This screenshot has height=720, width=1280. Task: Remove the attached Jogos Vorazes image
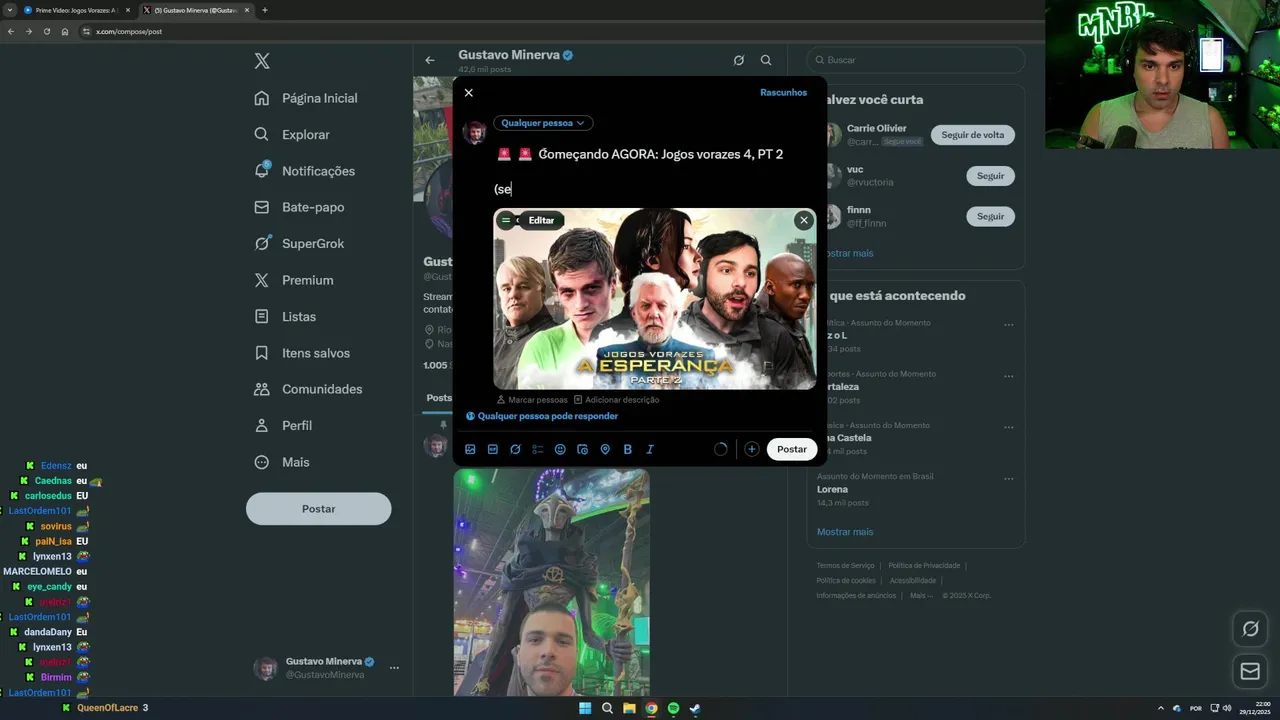click(803, 220)
